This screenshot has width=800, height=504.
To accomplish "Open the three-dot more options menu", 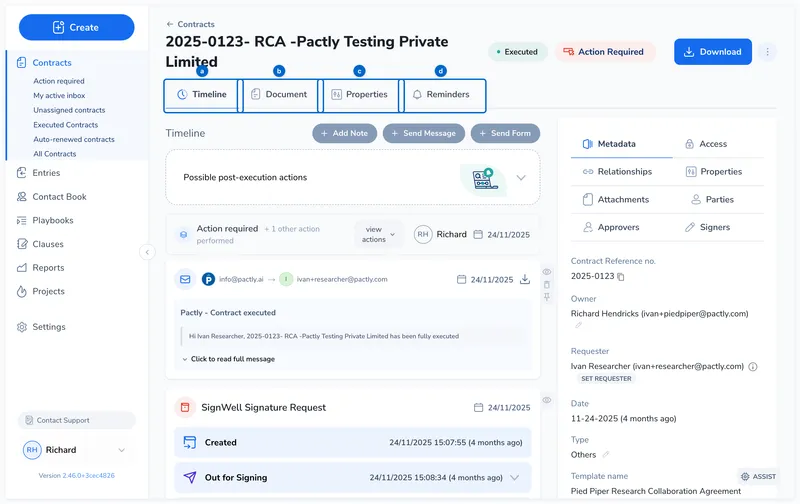I will pyautogui.click(x=767, y=52).
